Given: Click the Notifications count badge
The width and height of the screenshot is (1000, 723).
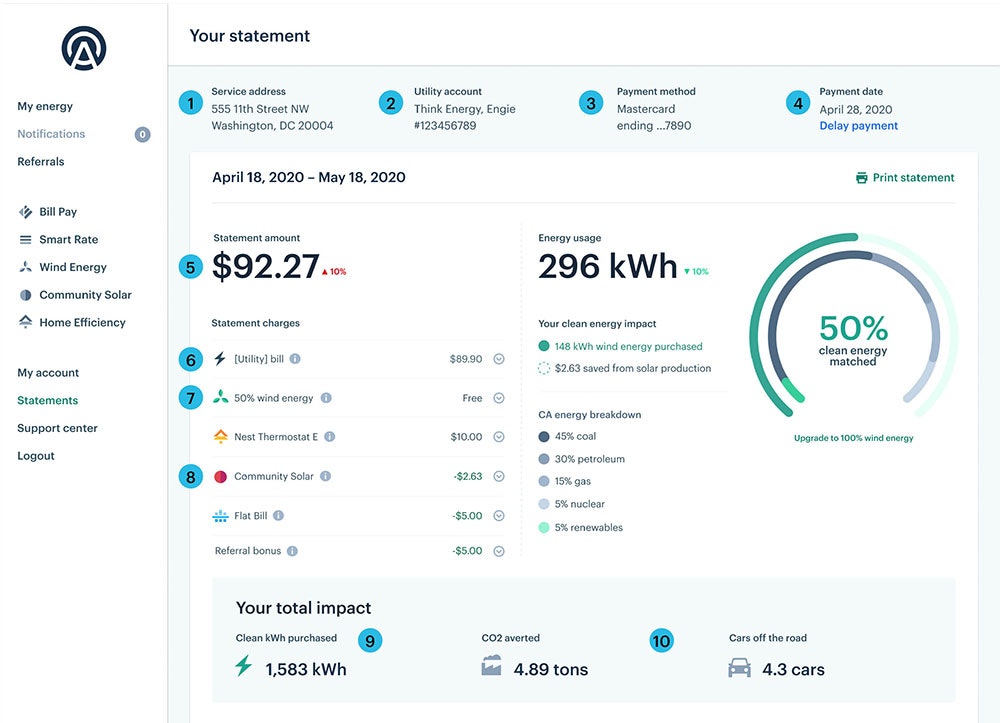Looking at the screenshot, I should click(142, 134).
